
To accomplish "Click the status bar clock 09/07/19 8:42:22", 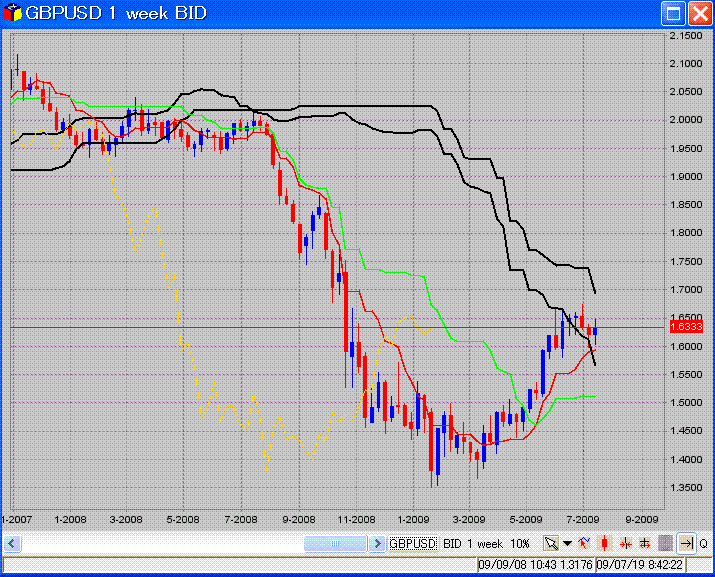I will [640, 565].
